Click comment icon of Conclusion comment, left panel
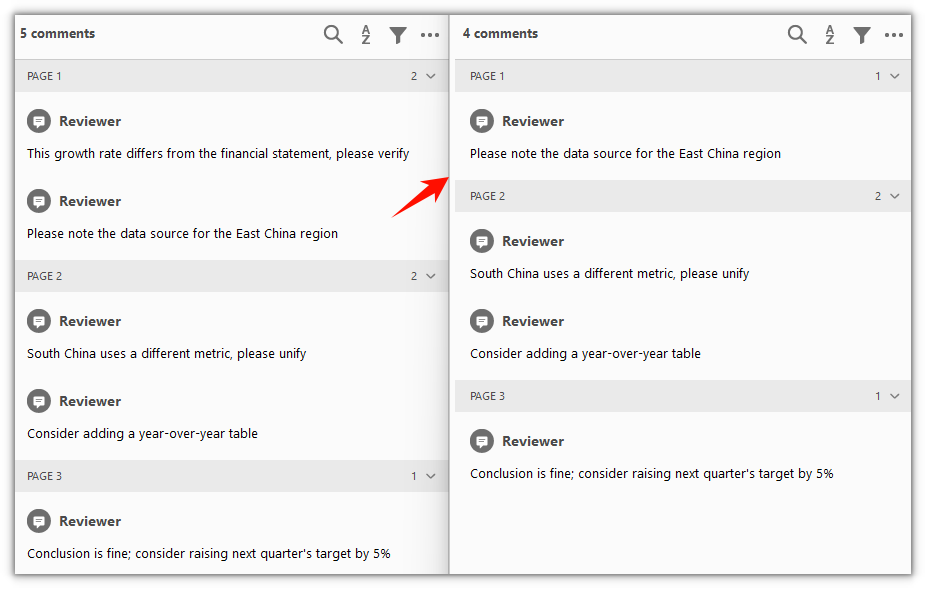926x589 pixels. [39, 522]
